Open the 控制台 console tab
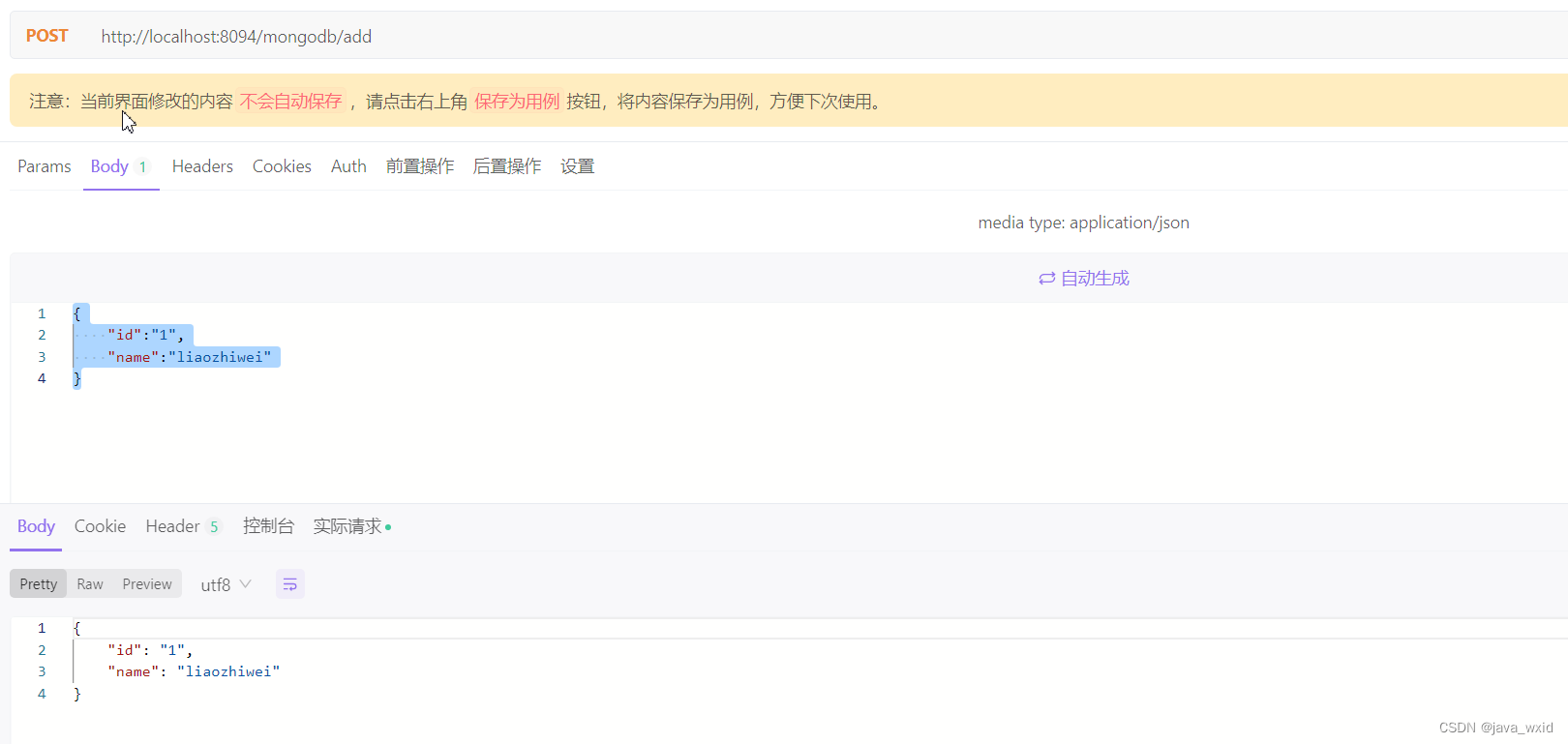 point(268,526)
